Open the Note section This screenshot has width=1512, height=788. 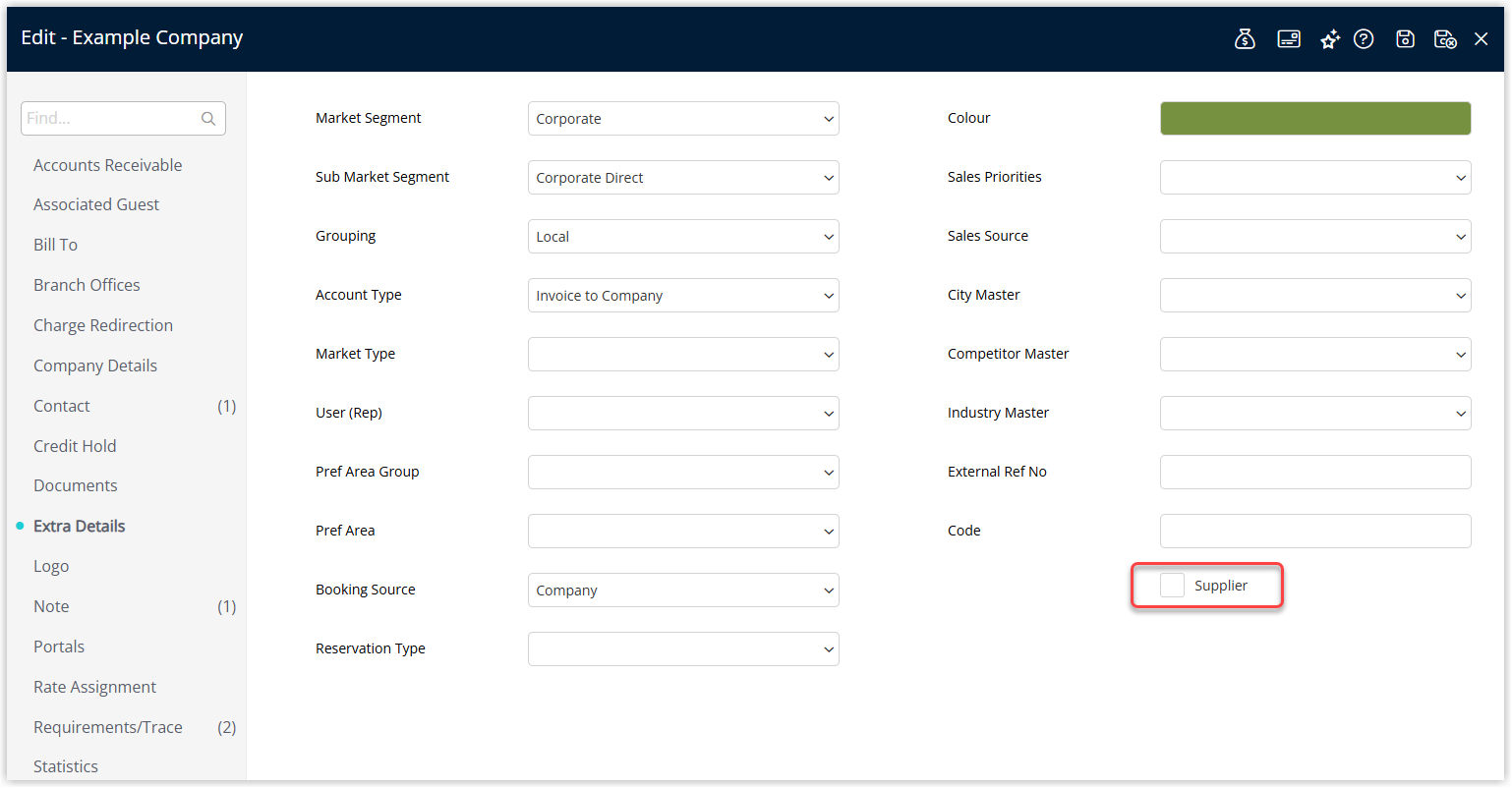(51, 606)
